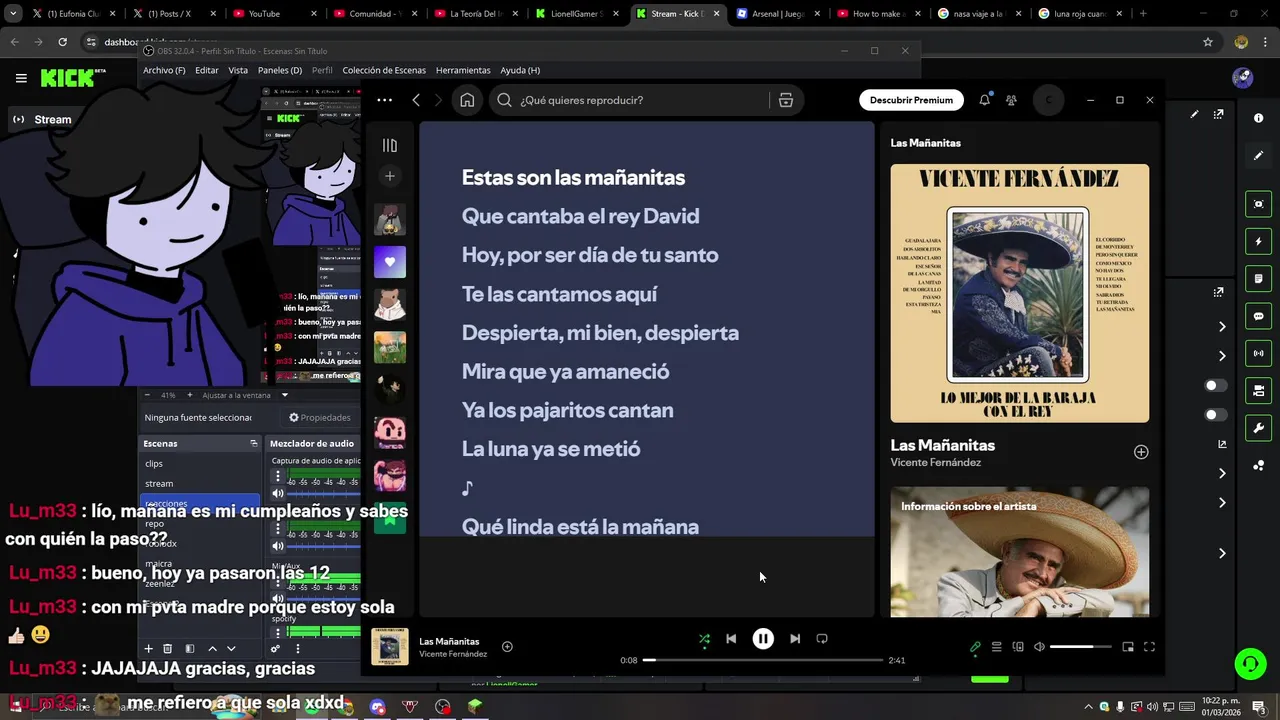1280x720 pixels.
Task: Click the Kick sidebar pencil edit icon
Action: [x=1258, y=156]
